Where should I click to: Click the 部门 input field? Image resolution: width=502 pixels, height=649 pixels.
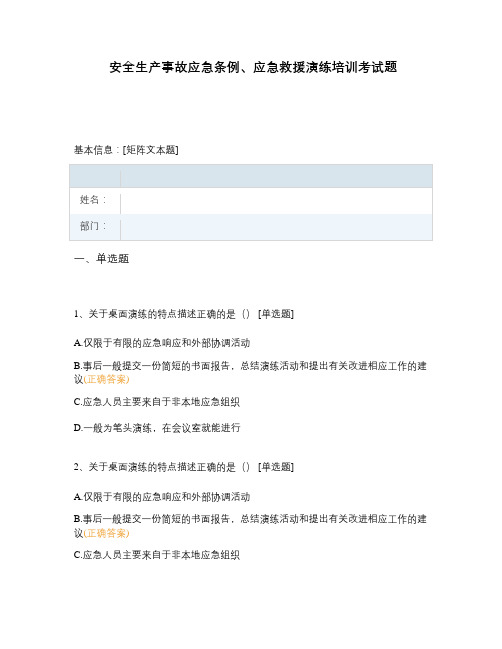pyautogui.click(x=276, y=227)
